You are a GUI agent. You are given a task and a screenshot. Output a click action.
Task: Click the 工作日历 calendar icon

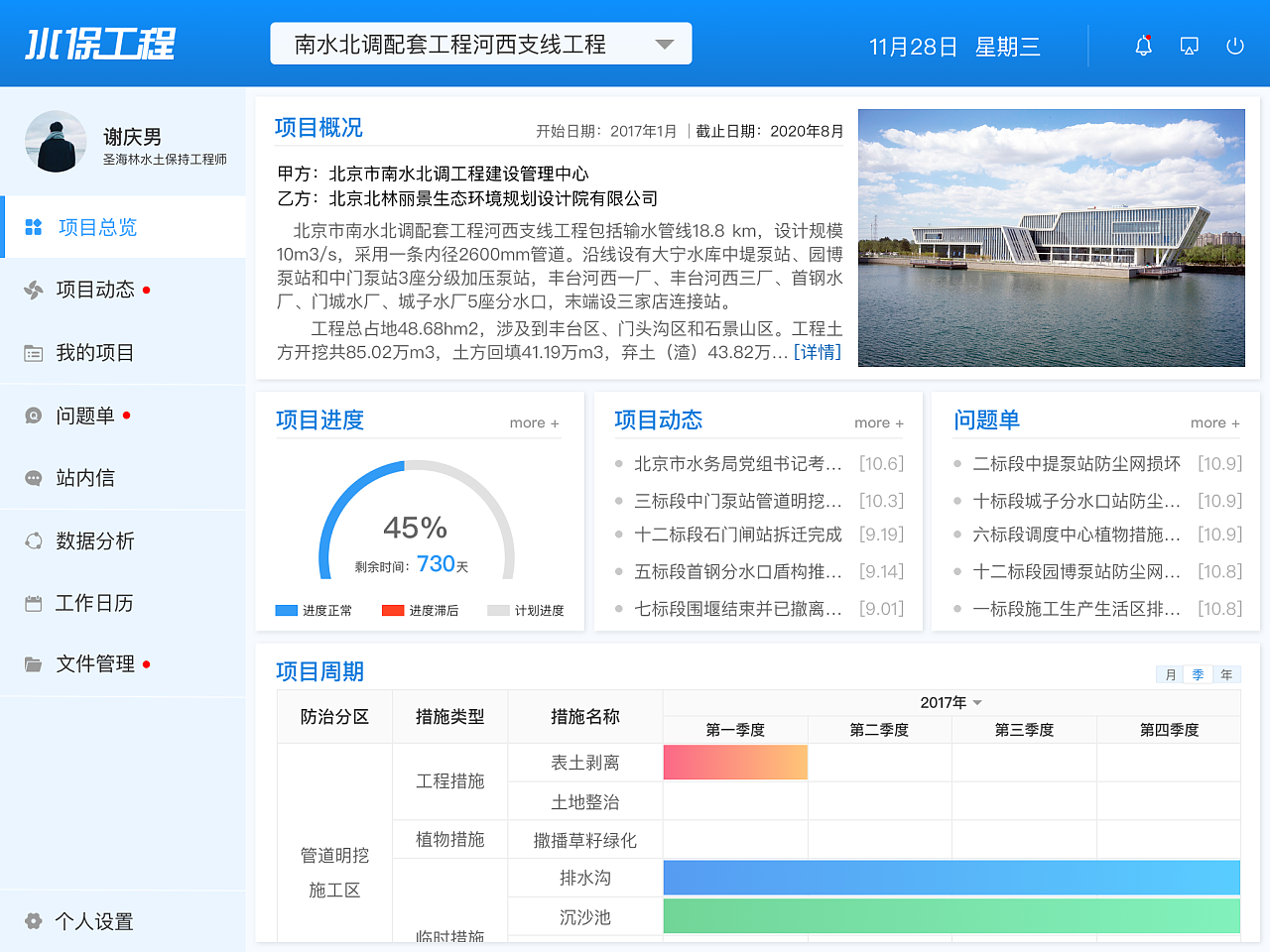pyautogui.click(x=33, y=603)
